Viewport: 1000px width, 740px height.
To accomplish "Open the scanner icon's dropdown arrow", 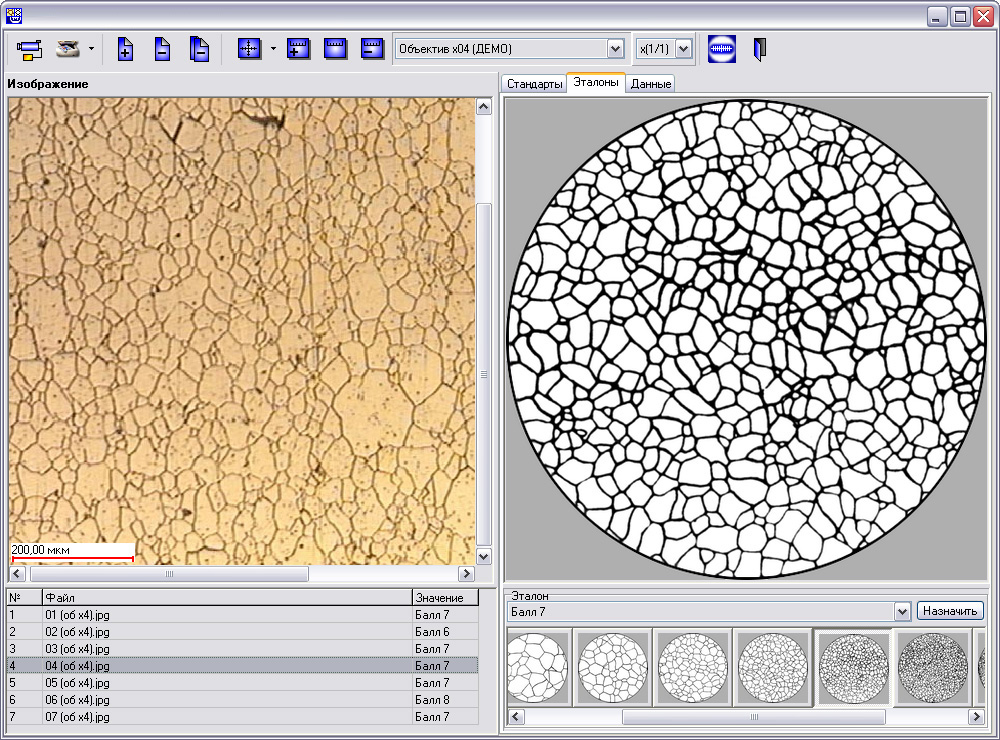I will click(91, 49).
